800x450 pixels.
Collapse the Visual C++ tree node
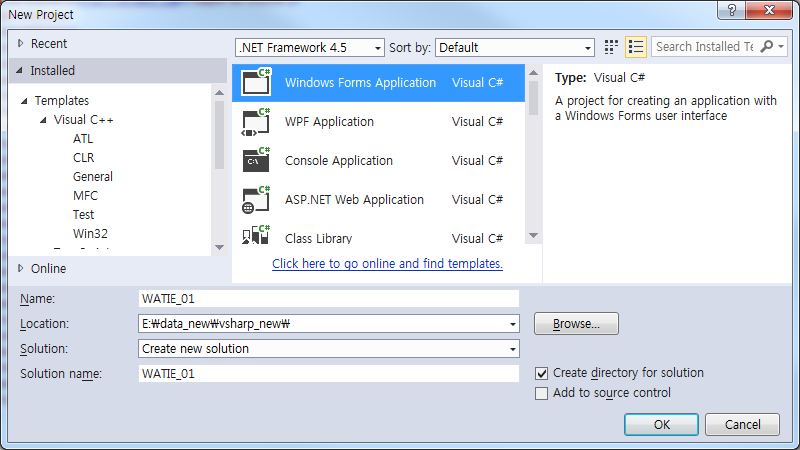coord(43,120)
